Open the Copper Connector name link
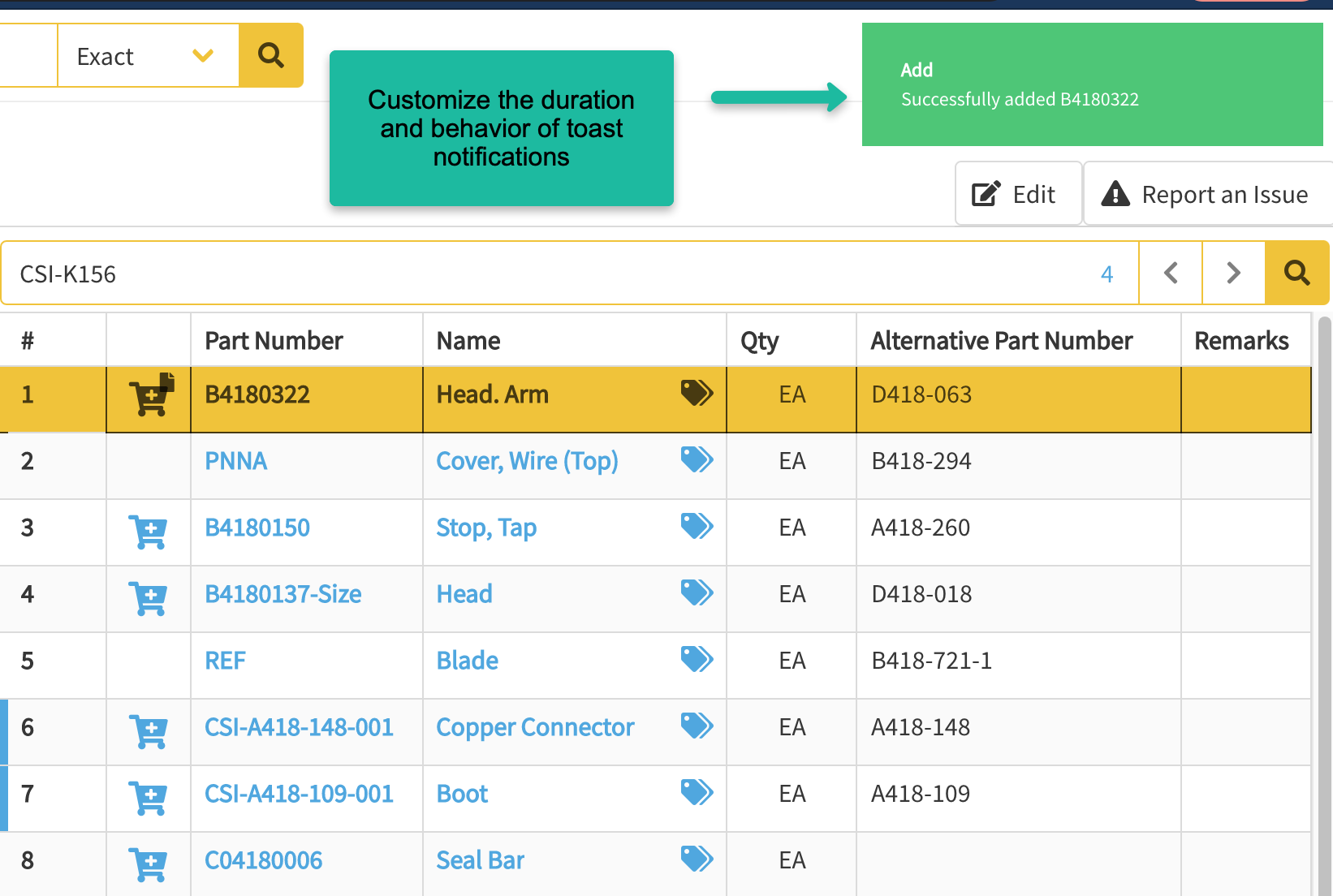The height and width of the screenshot is (896, 1333). (535, 727)
